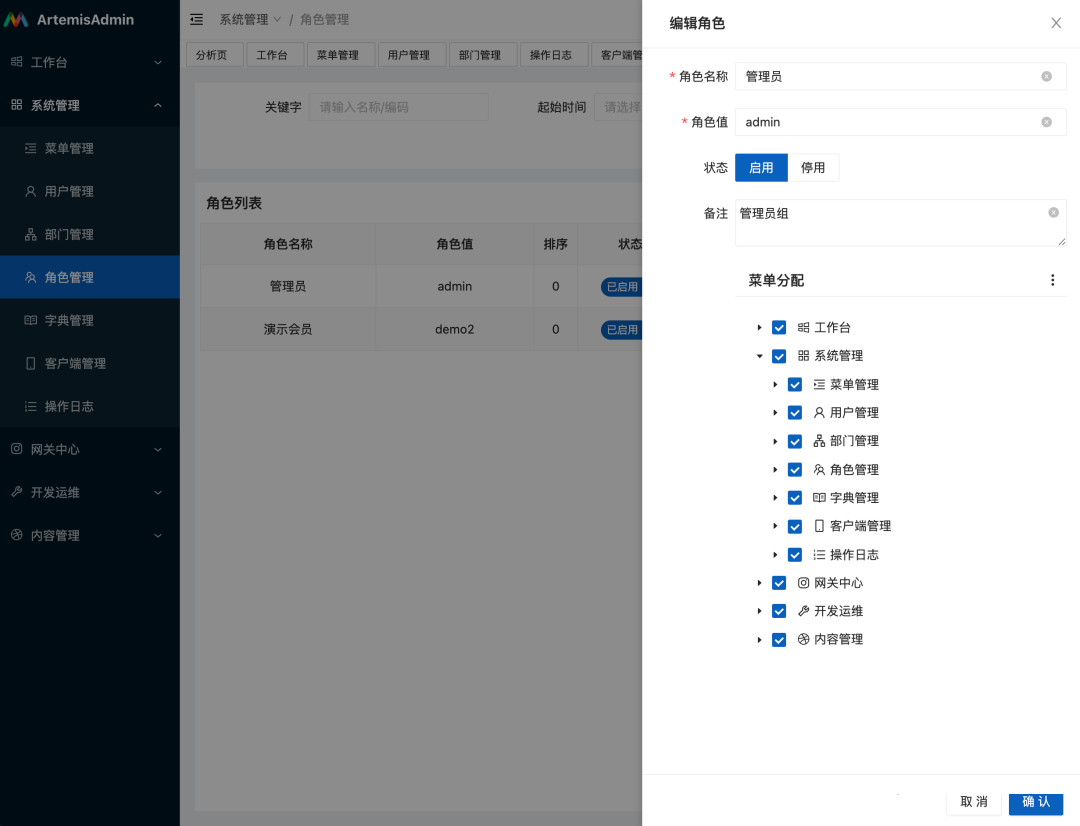Expand the 网关中心 tree node arrow

click(760, 583)
